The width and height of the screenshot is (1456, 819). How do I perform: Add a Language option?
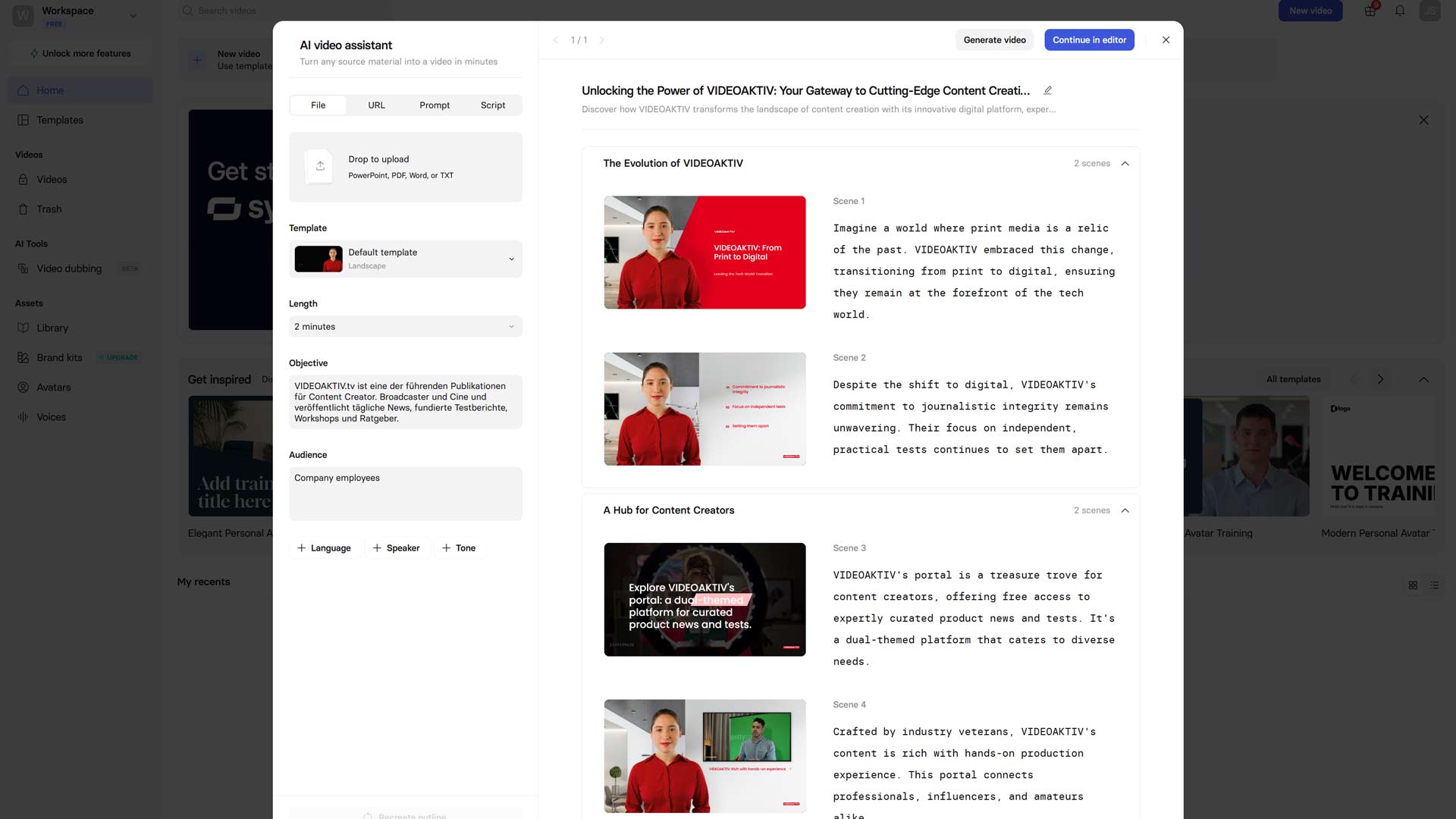(324, 548)
